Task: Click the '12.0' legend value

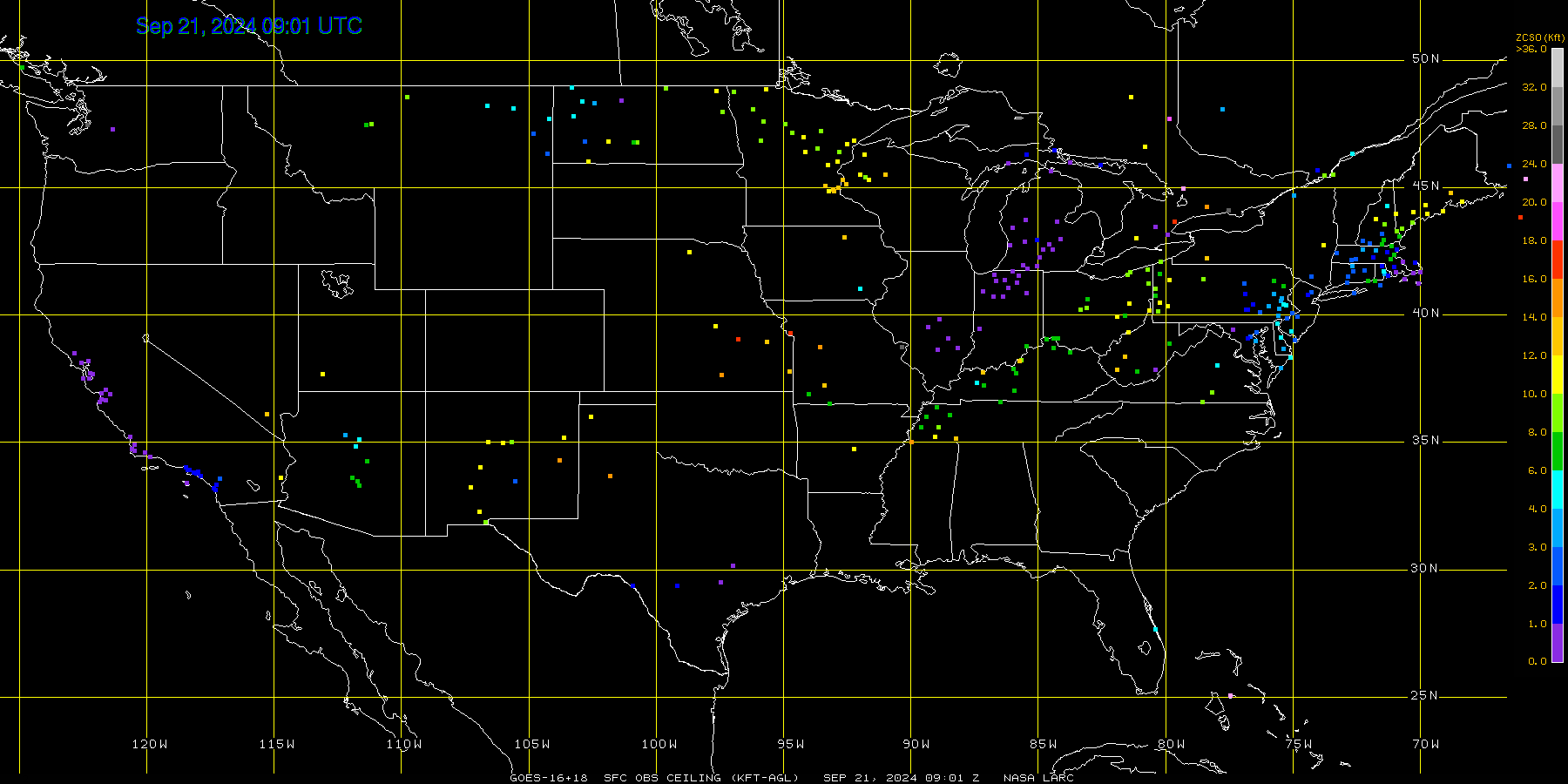Action: tap(1535, 355)
